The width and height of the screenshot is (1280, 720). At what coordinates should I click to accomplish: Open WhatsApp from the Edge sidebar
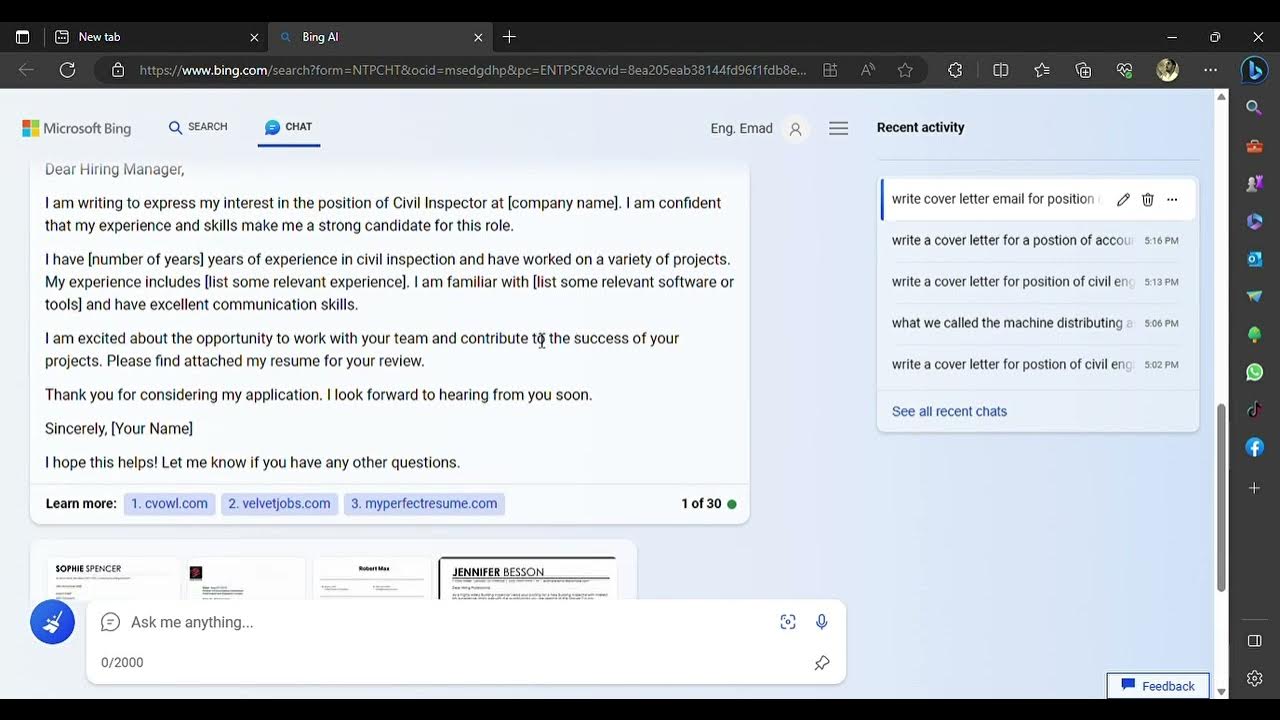pyautogui.click(x=1254, y=372)
